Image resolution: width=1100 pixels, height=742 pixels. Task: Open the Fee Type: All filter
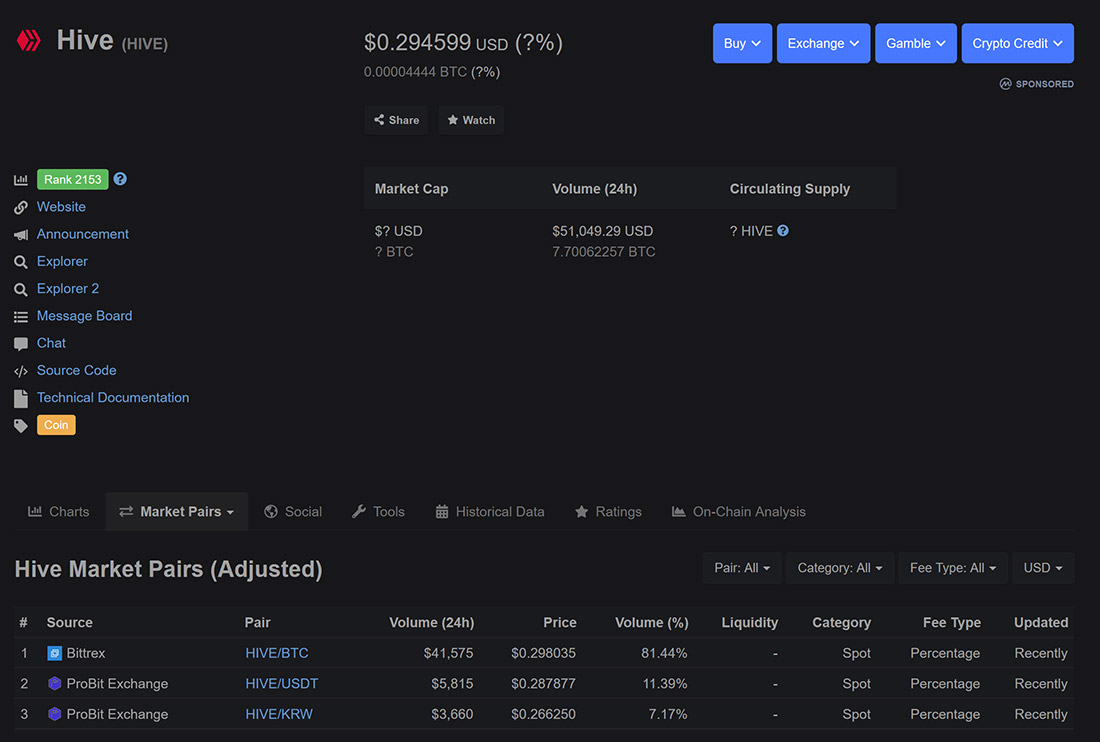(953, 568)
